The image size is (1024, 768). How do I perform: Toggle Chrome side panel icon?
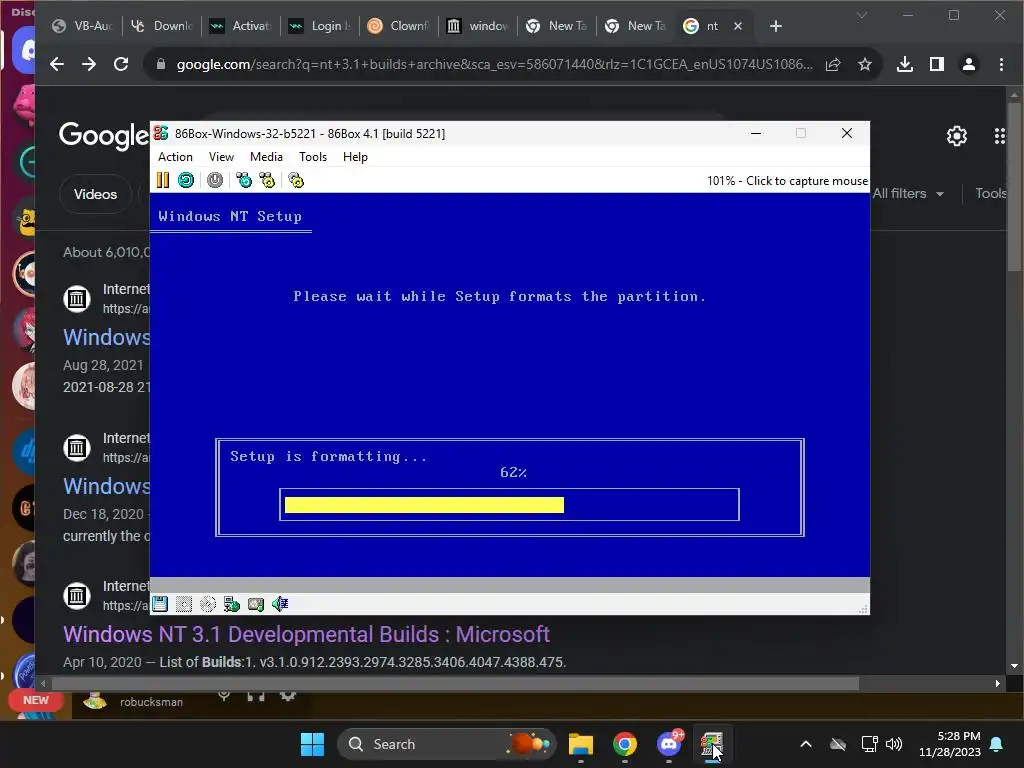pyautogui.click(x=936, y=64)
